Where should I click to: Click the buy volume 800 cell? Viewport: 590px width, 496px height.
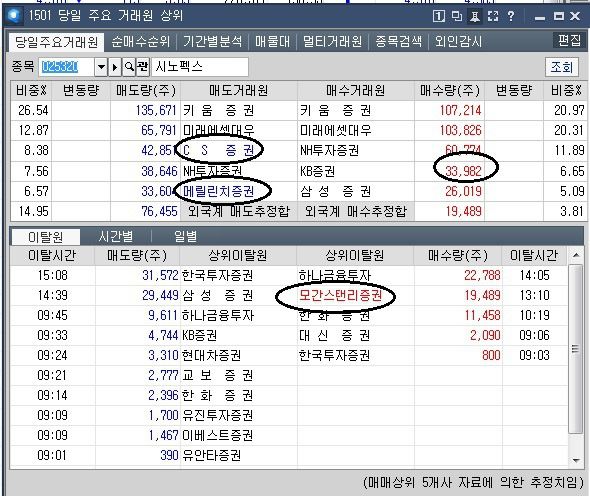458,355
